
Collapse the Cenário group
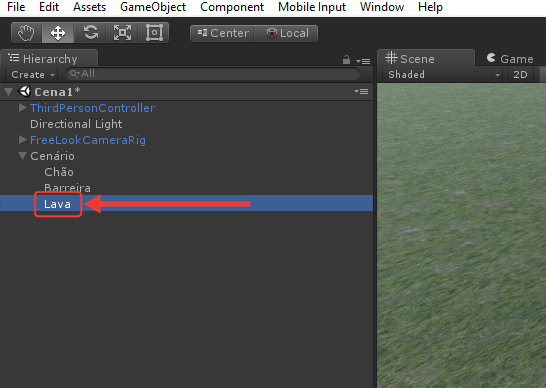[23, 156]
